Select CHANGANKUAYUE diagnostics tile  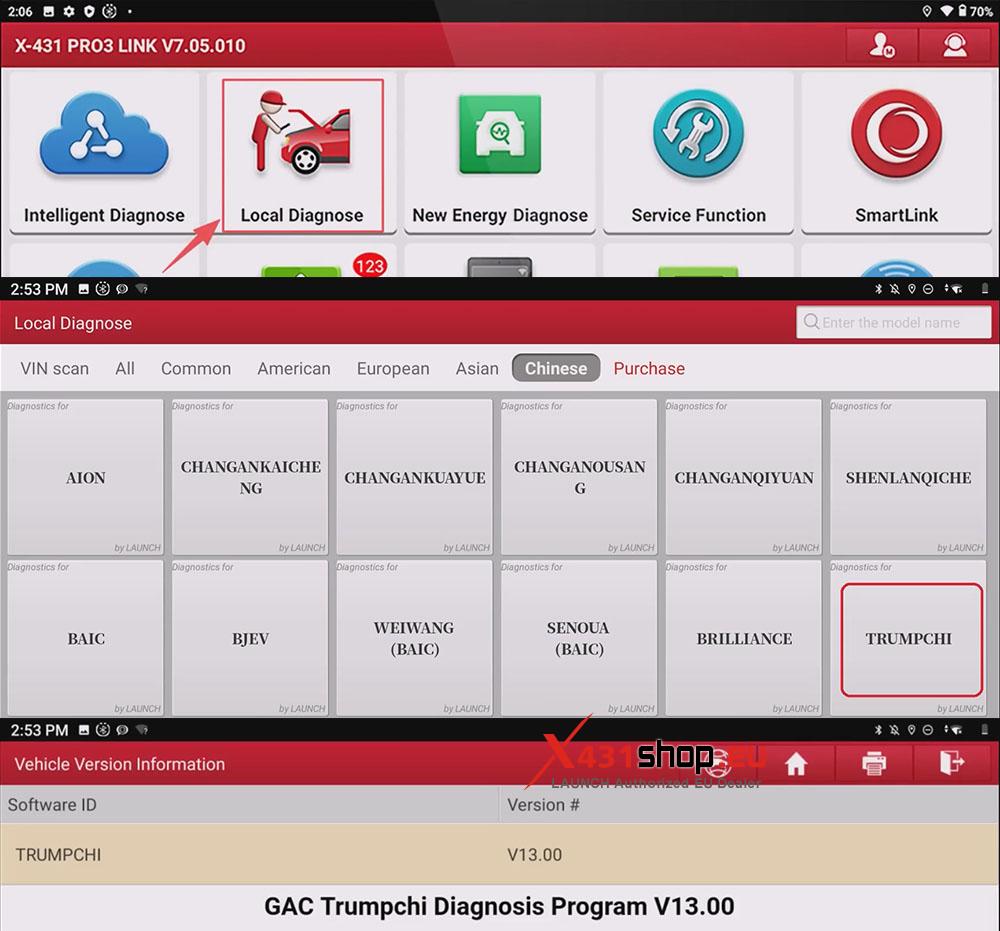pyautogui.click(x=415, y=477)
